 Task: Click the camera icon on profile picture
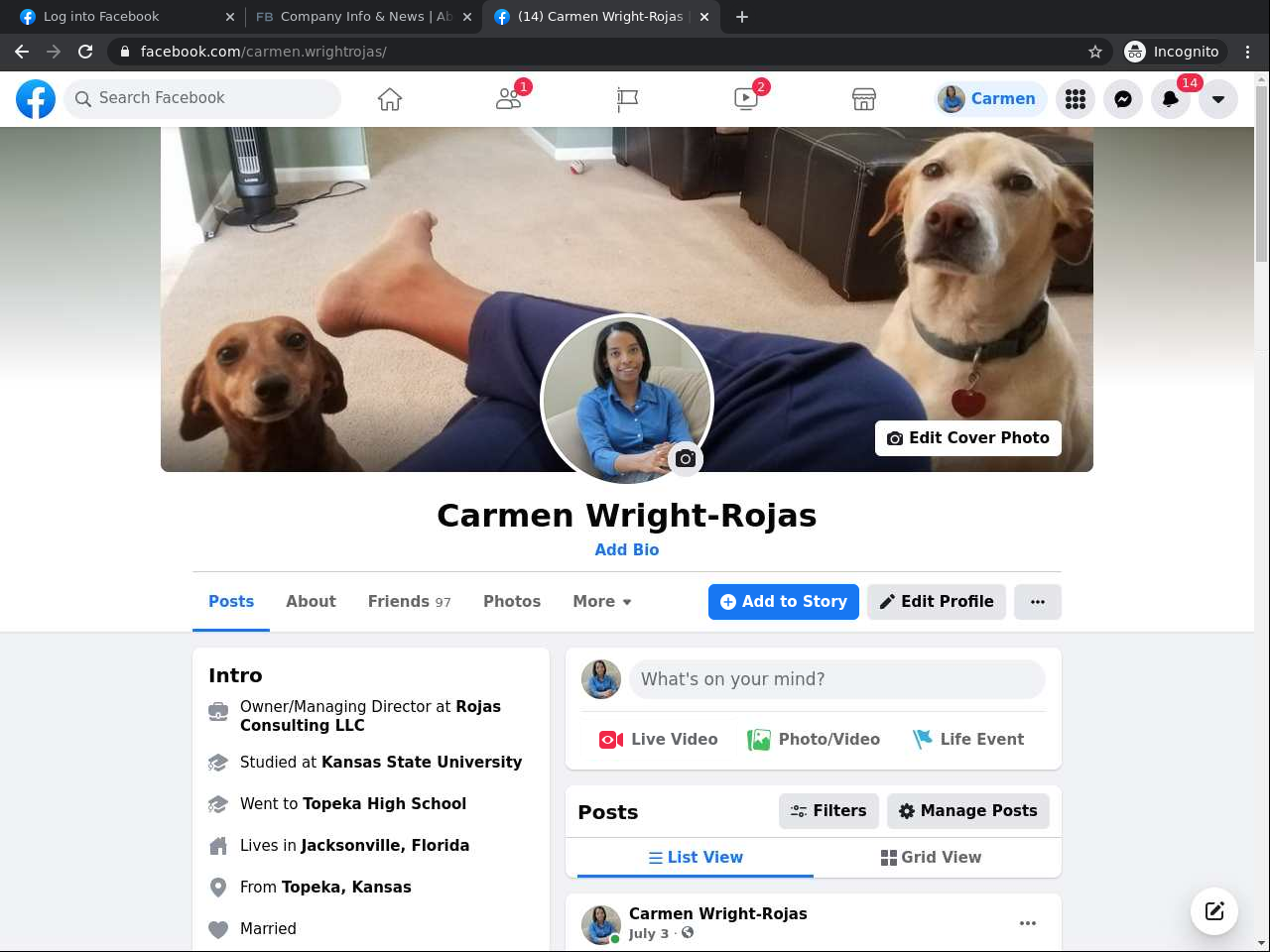(686, 458)
